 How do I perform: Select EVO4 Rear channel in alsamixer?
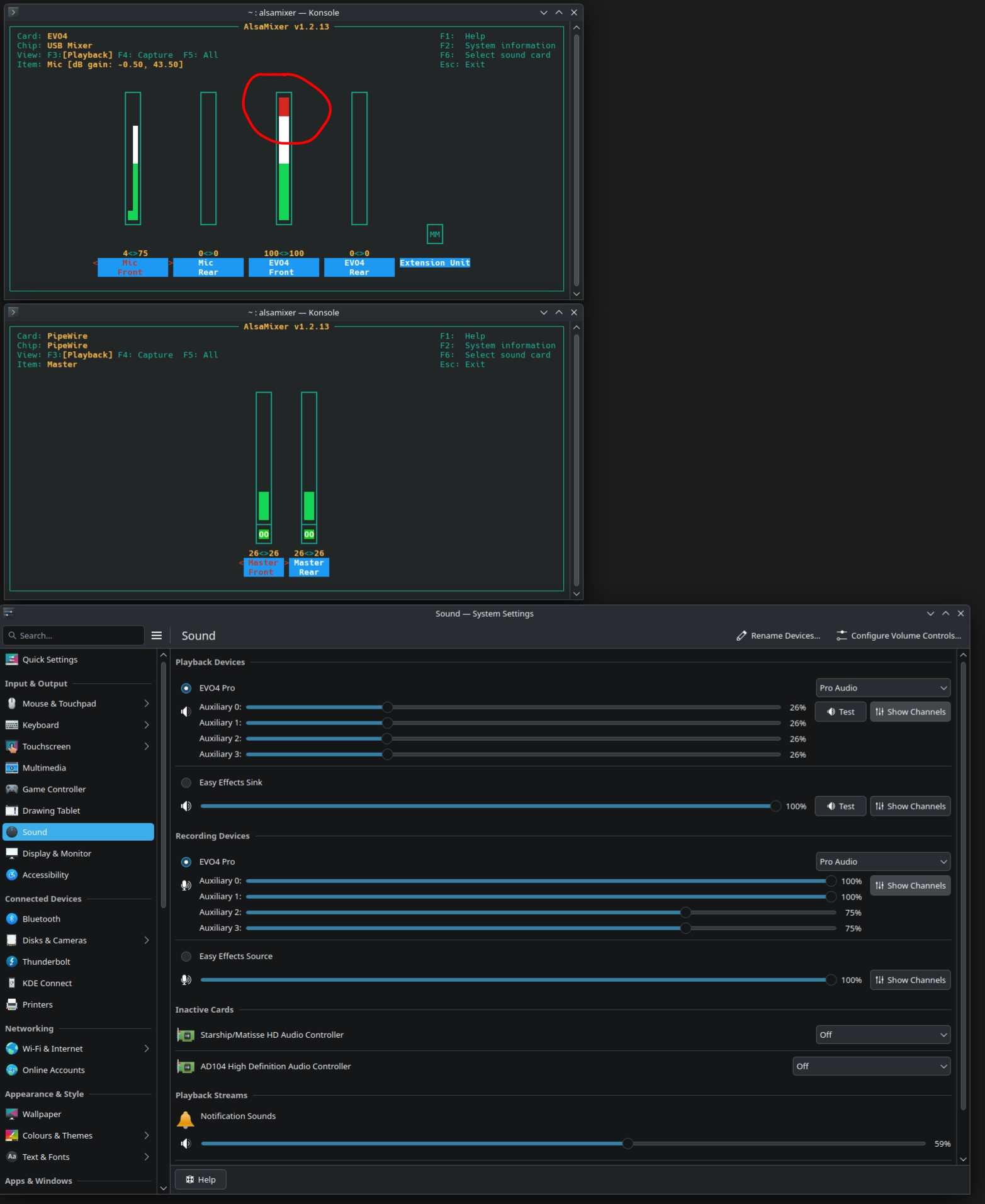359,267
